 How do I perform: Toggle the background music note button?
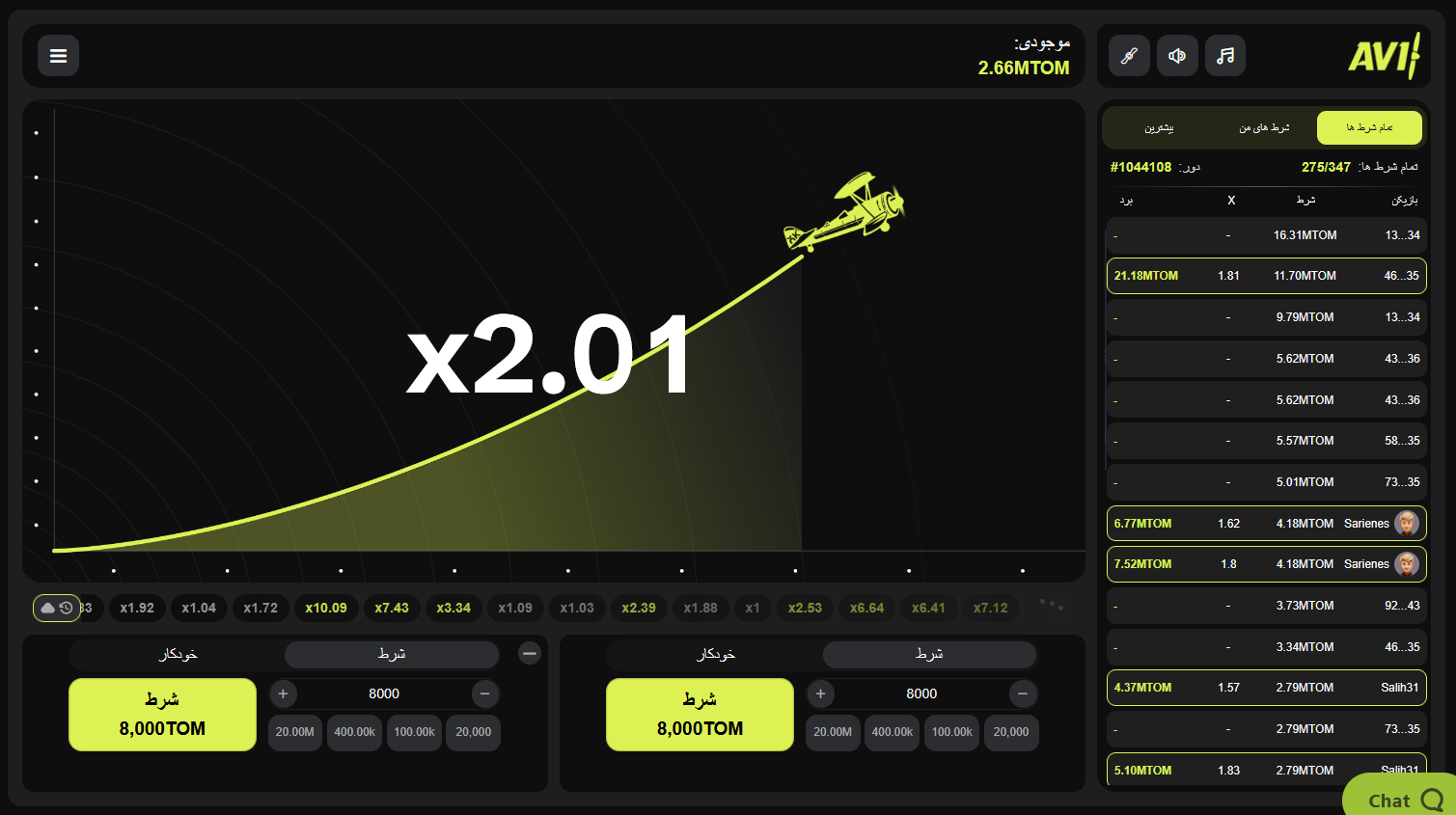[x=1225, y=56]
